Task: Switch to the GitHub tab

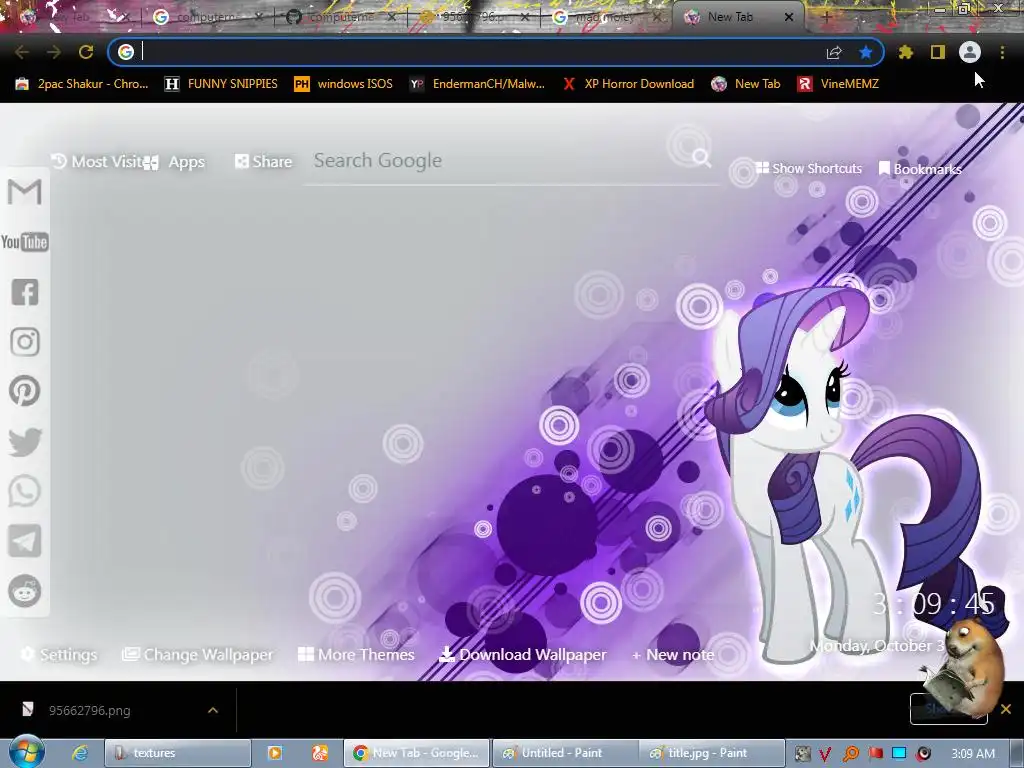Action: pos(341,17)
